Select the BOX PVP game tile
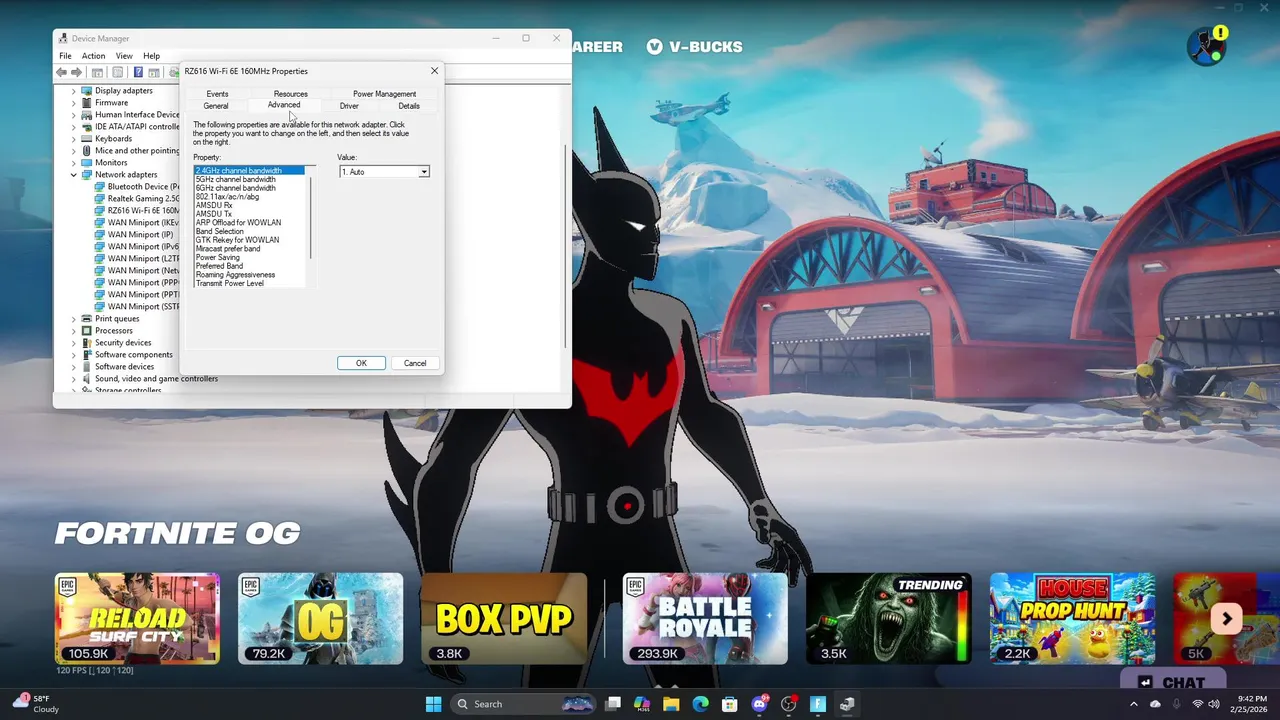 click(504, 618)
